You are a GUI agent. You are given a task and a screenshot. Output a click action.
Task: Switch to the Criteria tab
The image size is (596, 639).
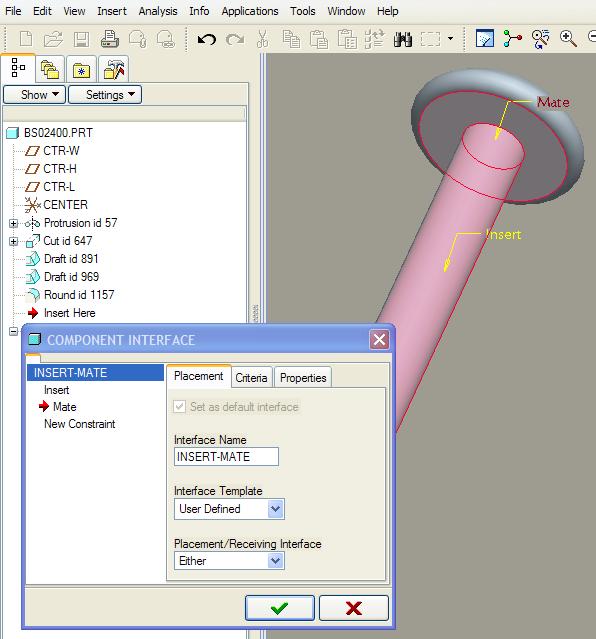coord(252,377)
